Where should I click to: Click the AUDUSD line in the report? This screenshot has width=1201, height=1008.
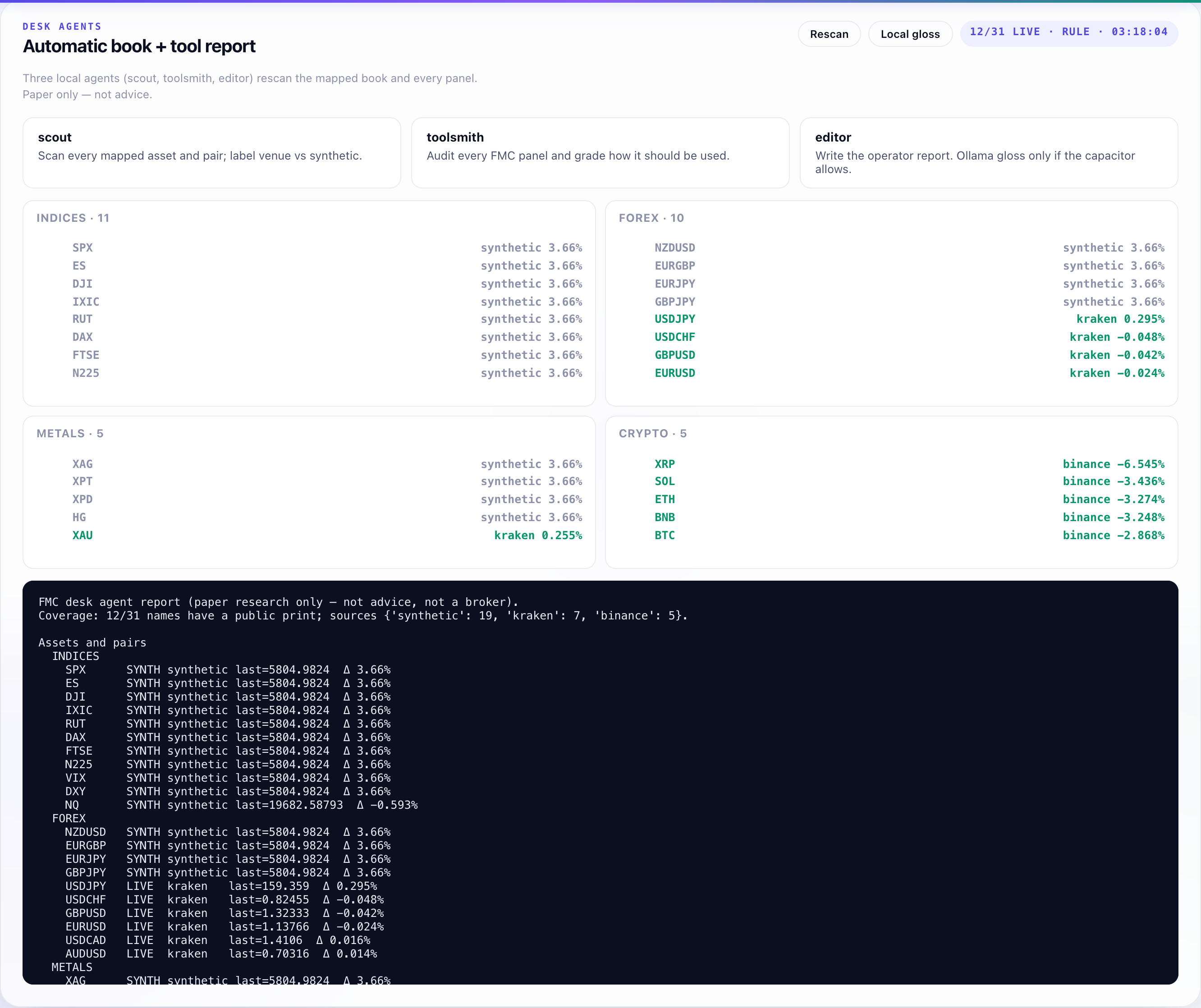[221, 954]
